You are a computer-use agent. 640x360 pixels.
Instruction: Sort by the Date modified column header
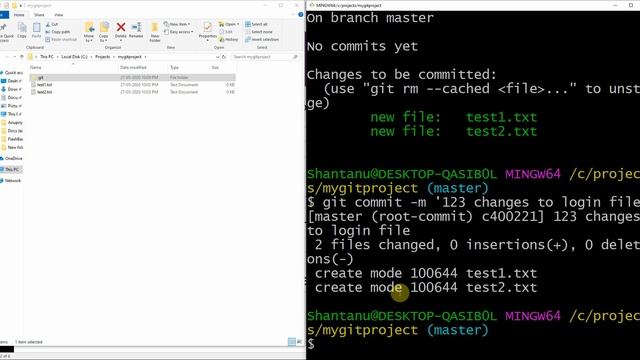tap(133, 67)
